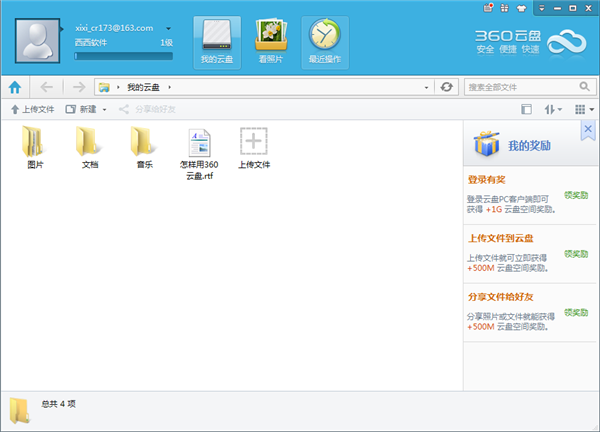600x432 pixels.
Task: Expand the 新建 dropdown menu
Action: 104,109
